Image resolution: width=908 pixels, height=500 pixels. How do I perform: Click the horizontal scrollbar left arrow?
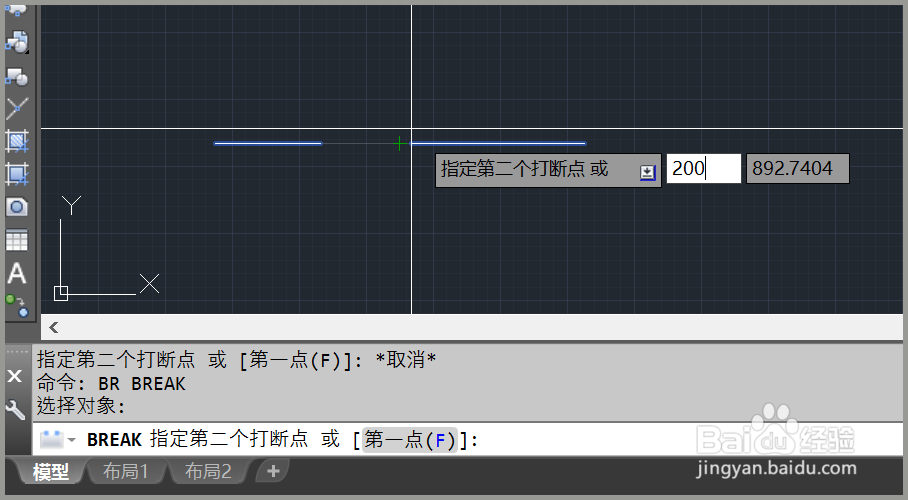pyautogui.click(x=54, y=328)
